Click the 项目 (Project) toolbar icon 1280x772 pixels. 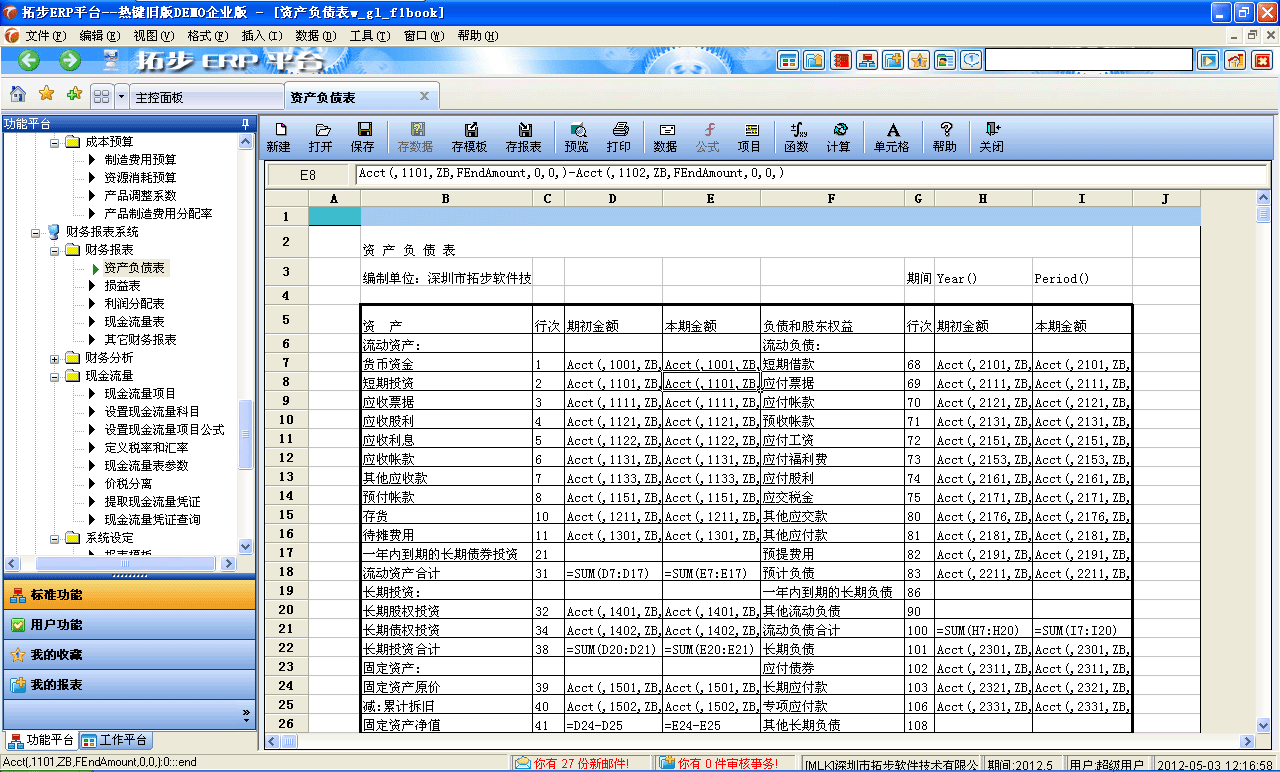point(751,135)
